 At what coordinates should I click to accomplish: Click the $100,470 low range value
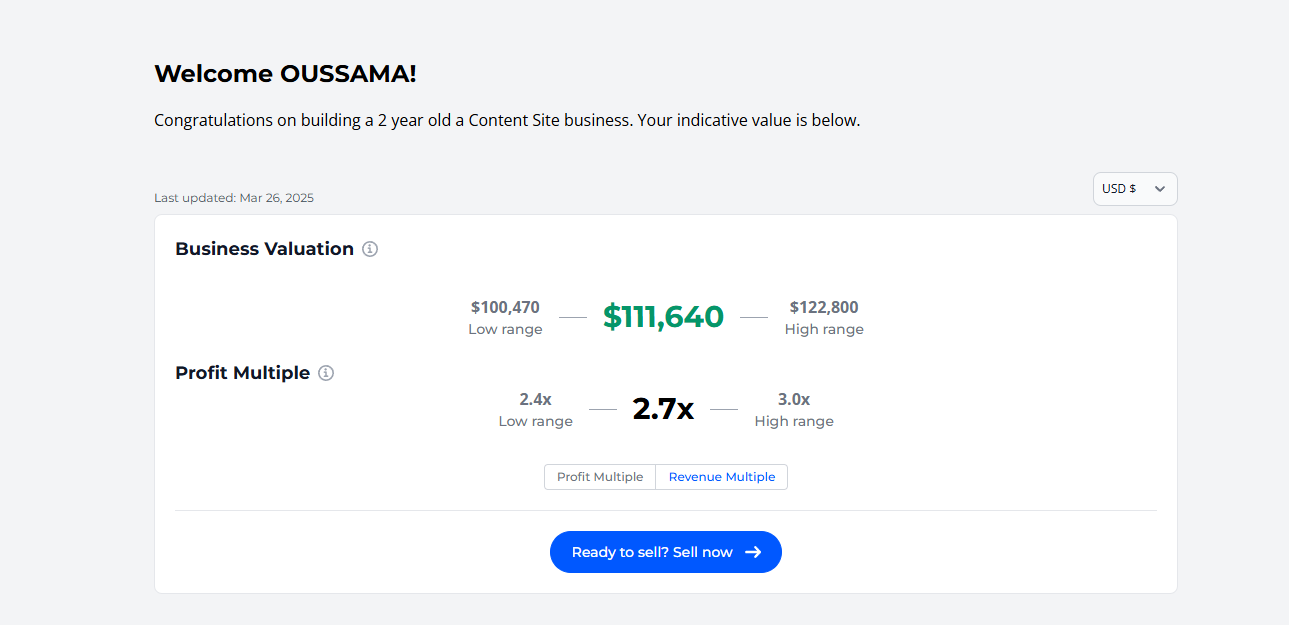(x=505, y=307)
